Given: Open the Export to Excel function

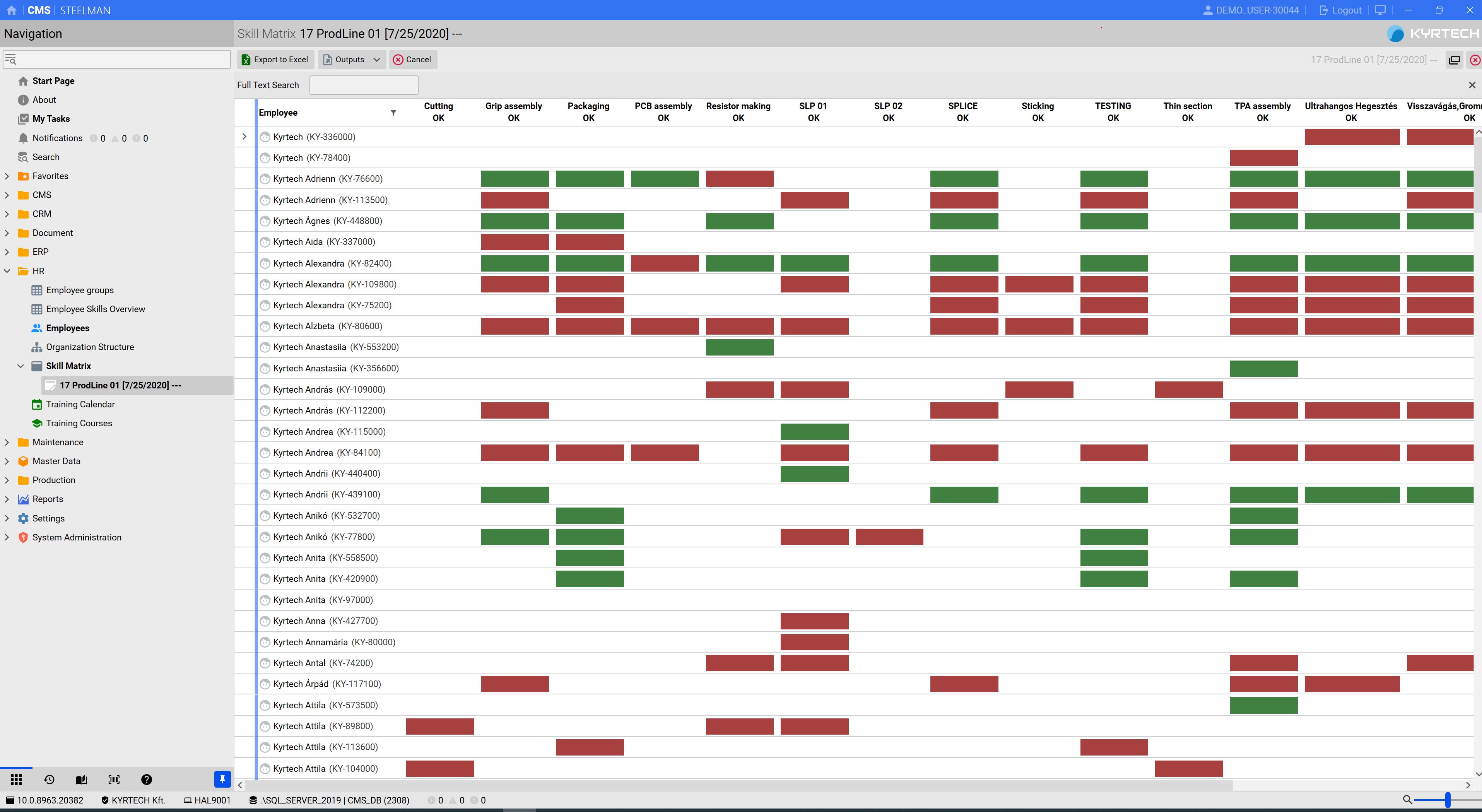Looking at the screenshot, I should 275,59.
